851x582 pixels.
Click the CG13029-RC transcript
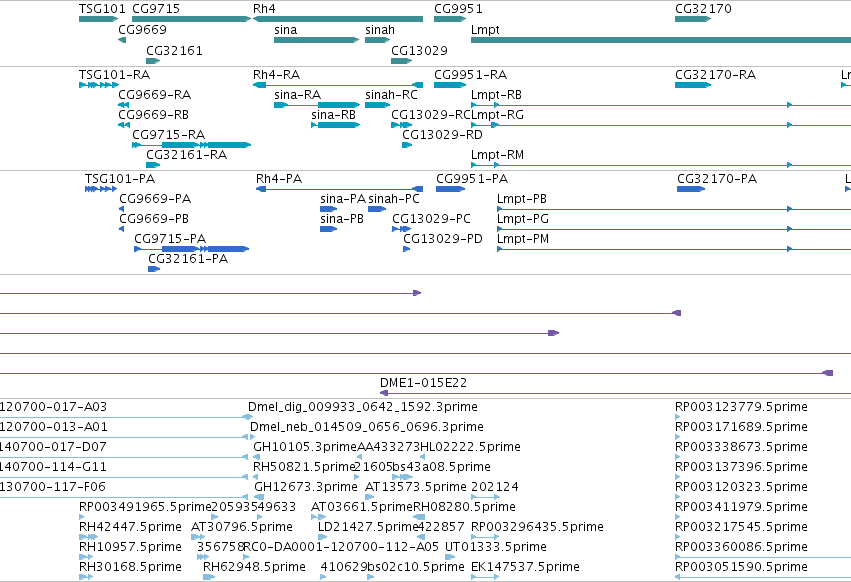(402, 125)
